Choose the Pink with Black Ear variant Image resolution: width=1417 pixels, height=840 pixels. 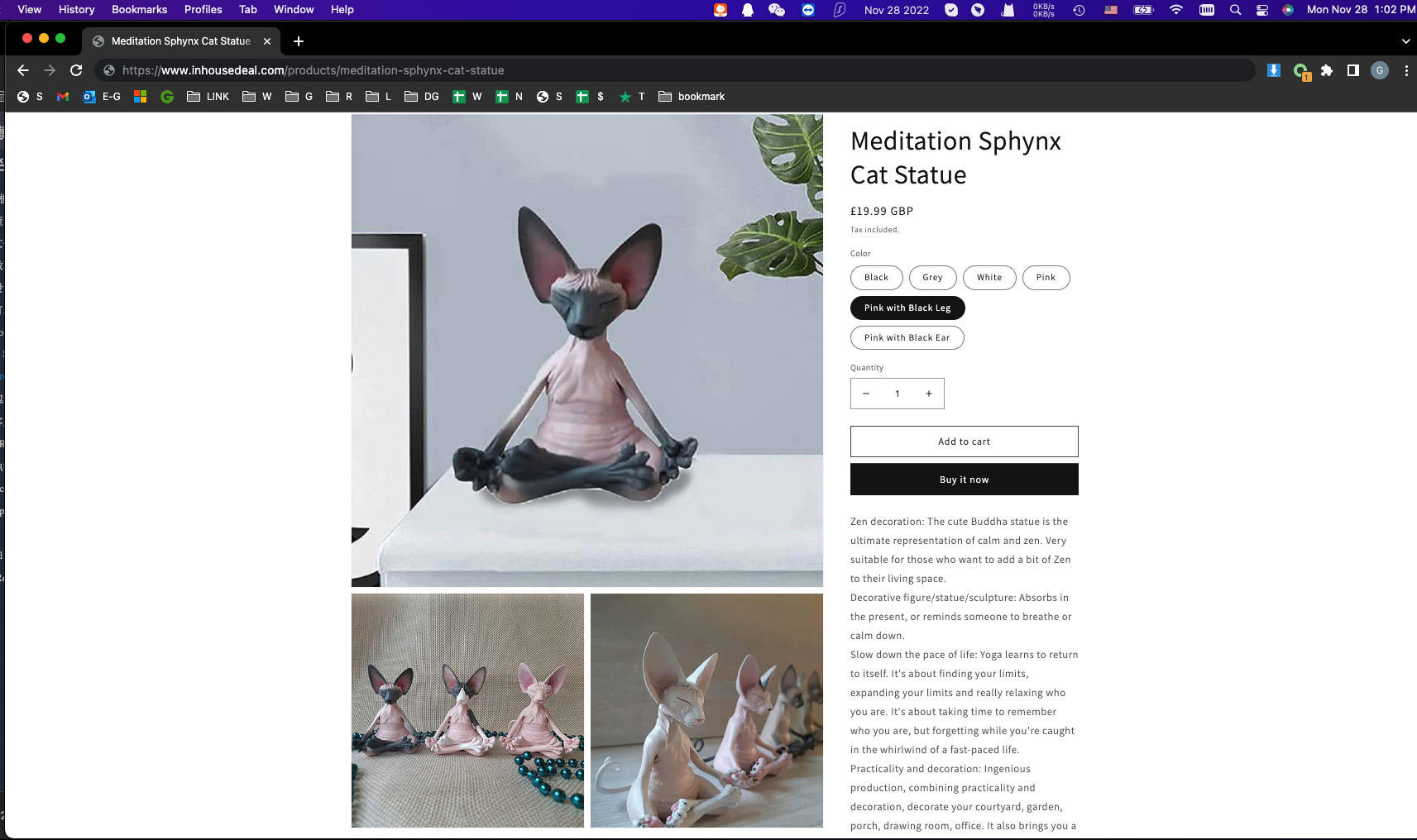[907, 337]
